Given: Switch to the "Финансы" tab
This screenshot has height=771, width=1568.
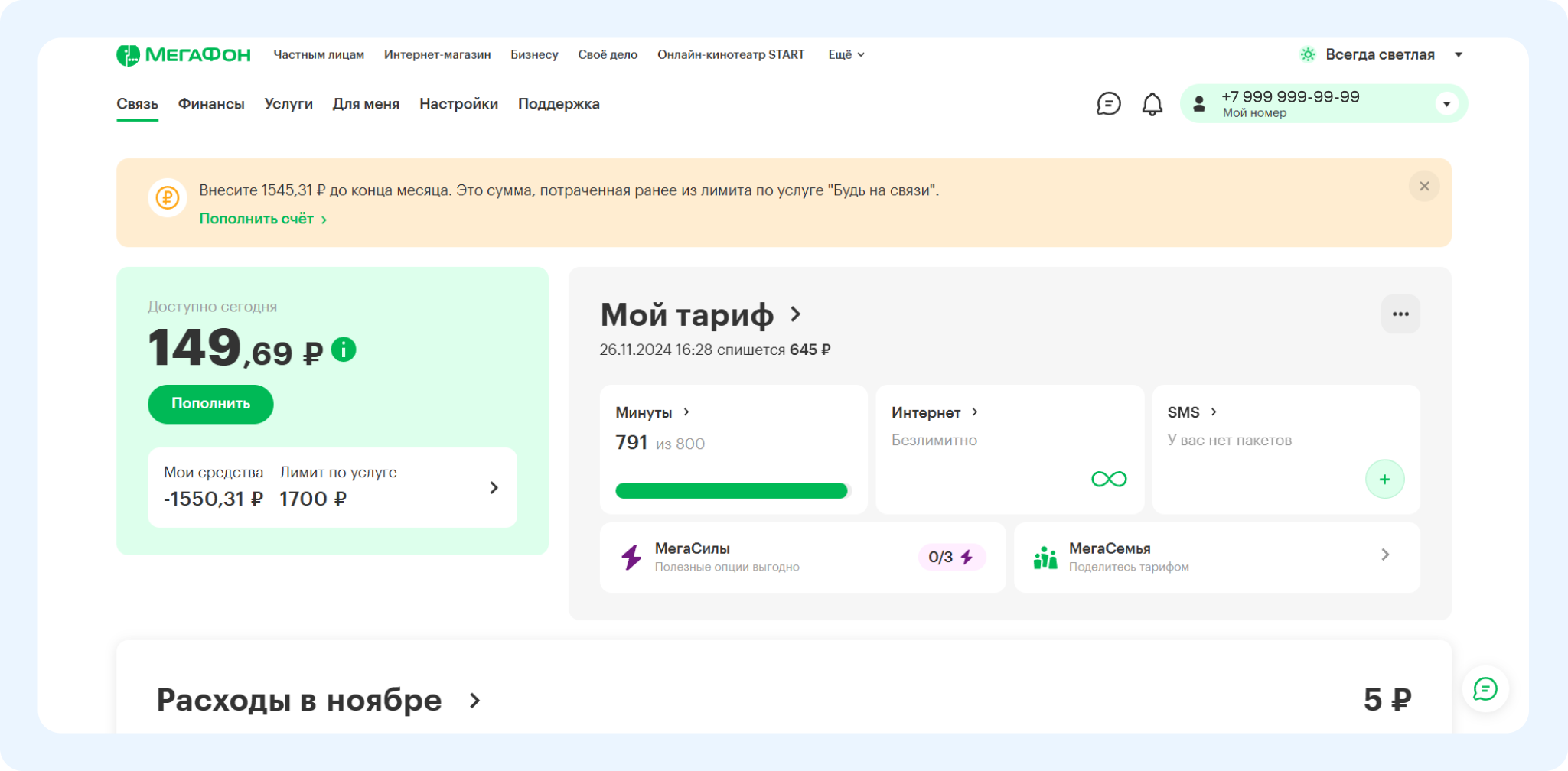Looking at the screenshot, I should (211, 104).
